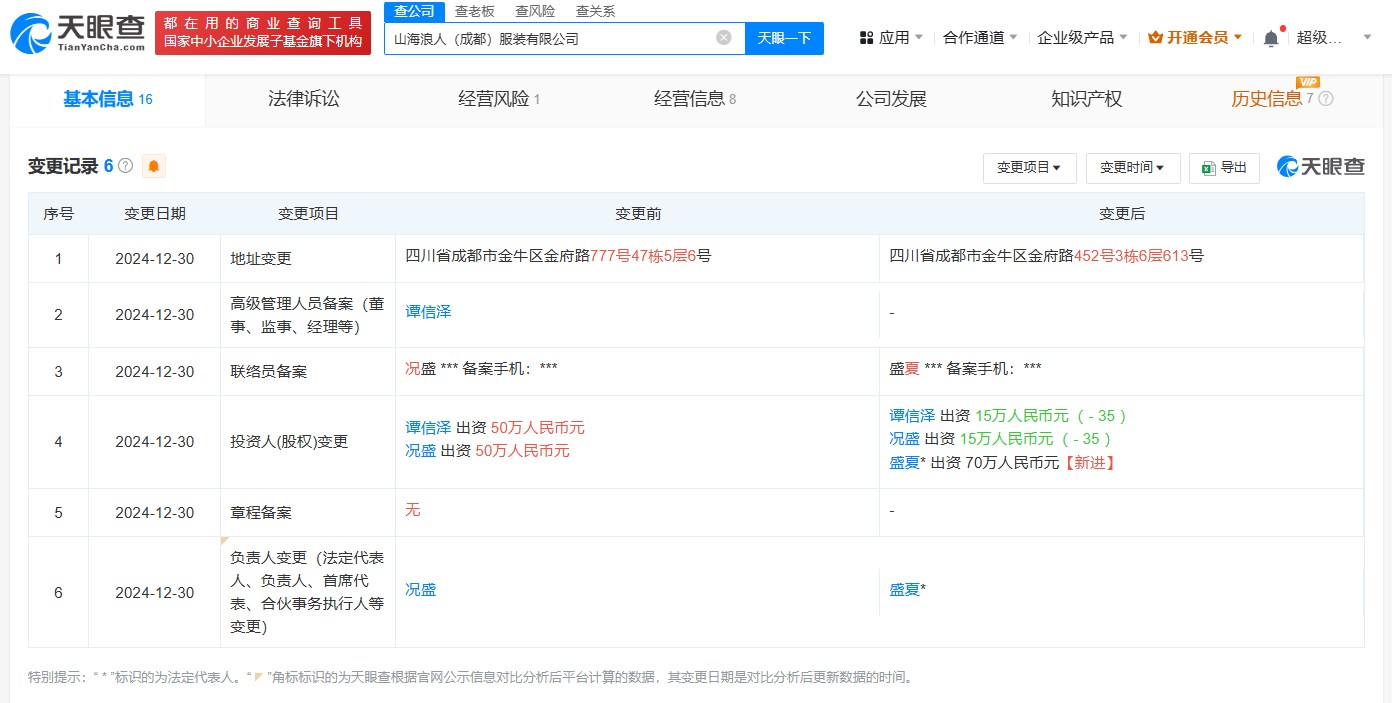Image resolution: width=1392 pixels, height=703 pixels.
Task: Open the 应用 apps grid icon
Action: pyautogui.click(x=866, y=35)
